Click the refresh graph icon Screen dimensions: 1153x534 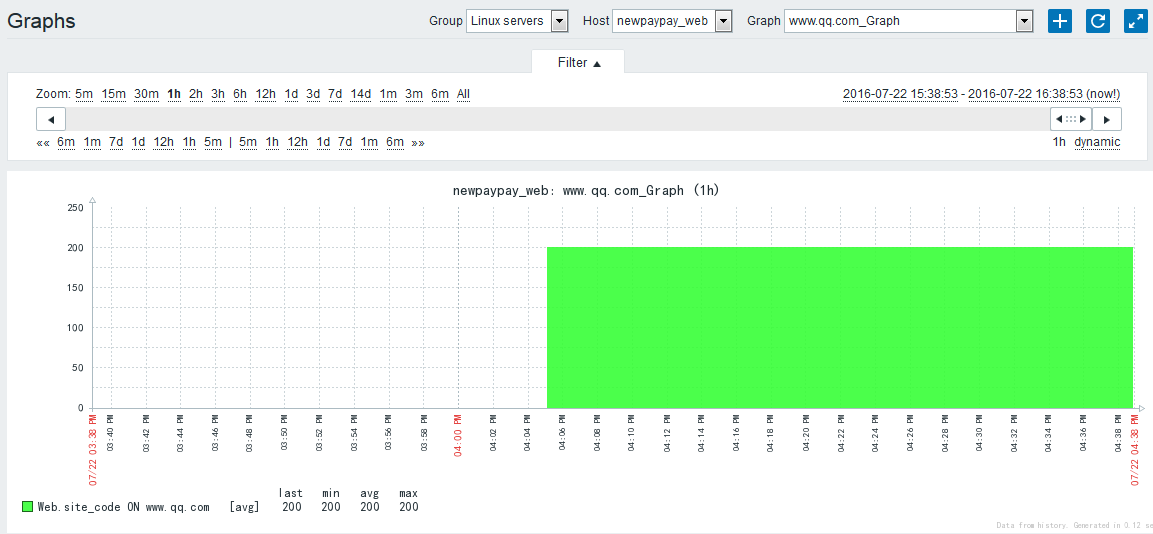[x=1098, y=21]
